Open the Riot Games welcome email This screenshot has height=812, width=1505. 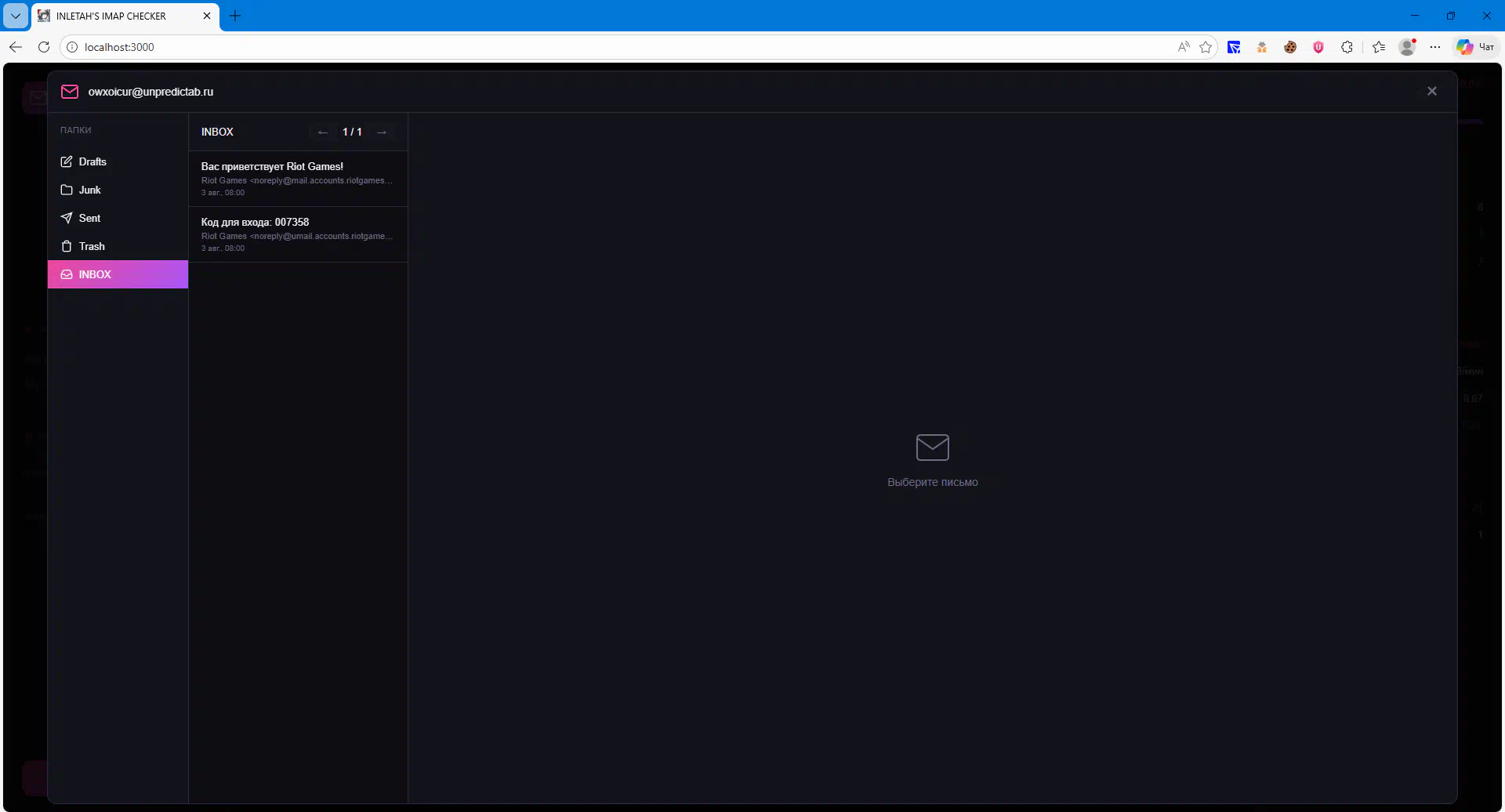(x=297, y=179)
